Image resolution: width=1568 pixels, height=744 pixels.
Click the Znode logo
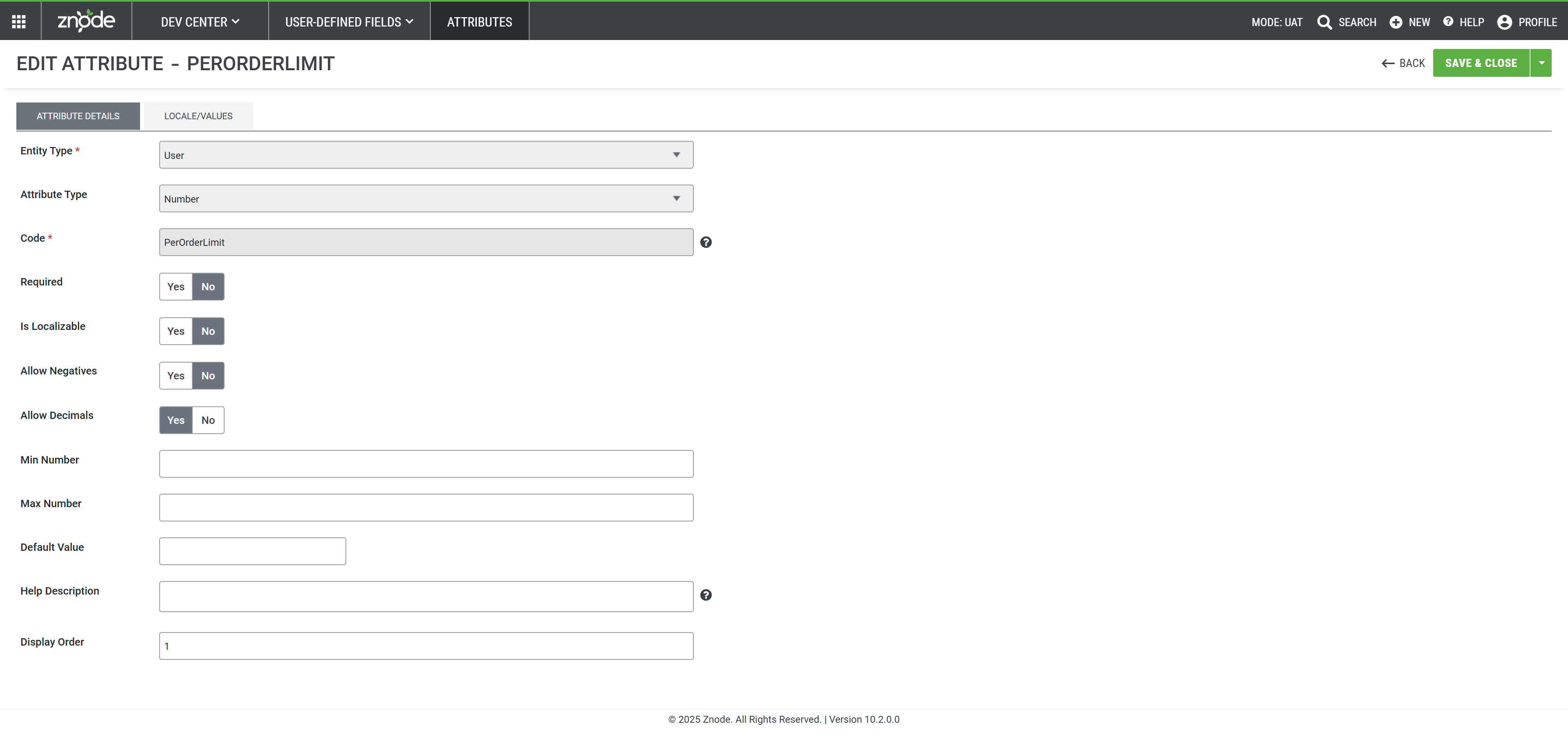pyautogui.click(x=86, y=21)
